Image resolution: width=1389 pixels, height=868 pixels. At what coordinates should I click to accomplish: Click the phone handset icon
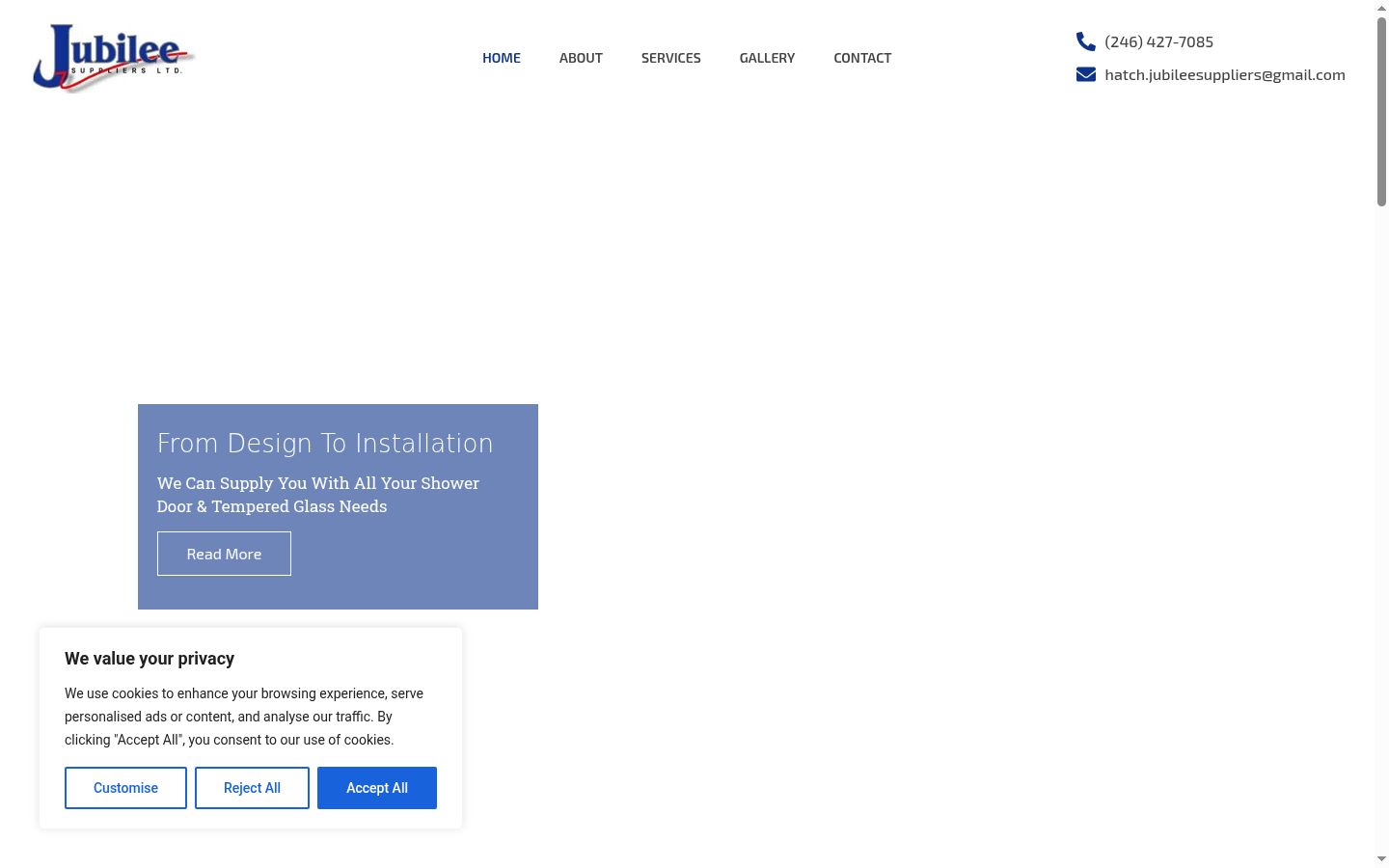(x=1086, y=41)
